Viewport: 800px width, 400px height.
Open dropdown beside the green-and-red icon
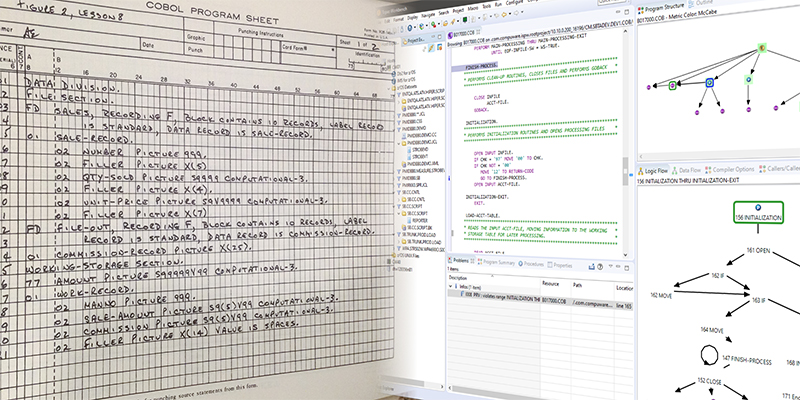tap(439, 23)
